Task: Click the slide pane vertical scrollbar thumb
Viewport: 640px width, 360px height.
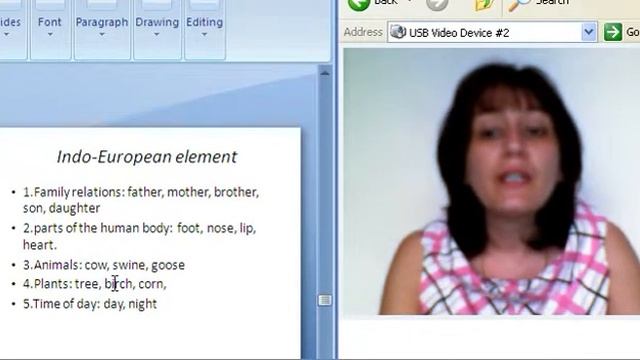Action: [x=324, y=300]
